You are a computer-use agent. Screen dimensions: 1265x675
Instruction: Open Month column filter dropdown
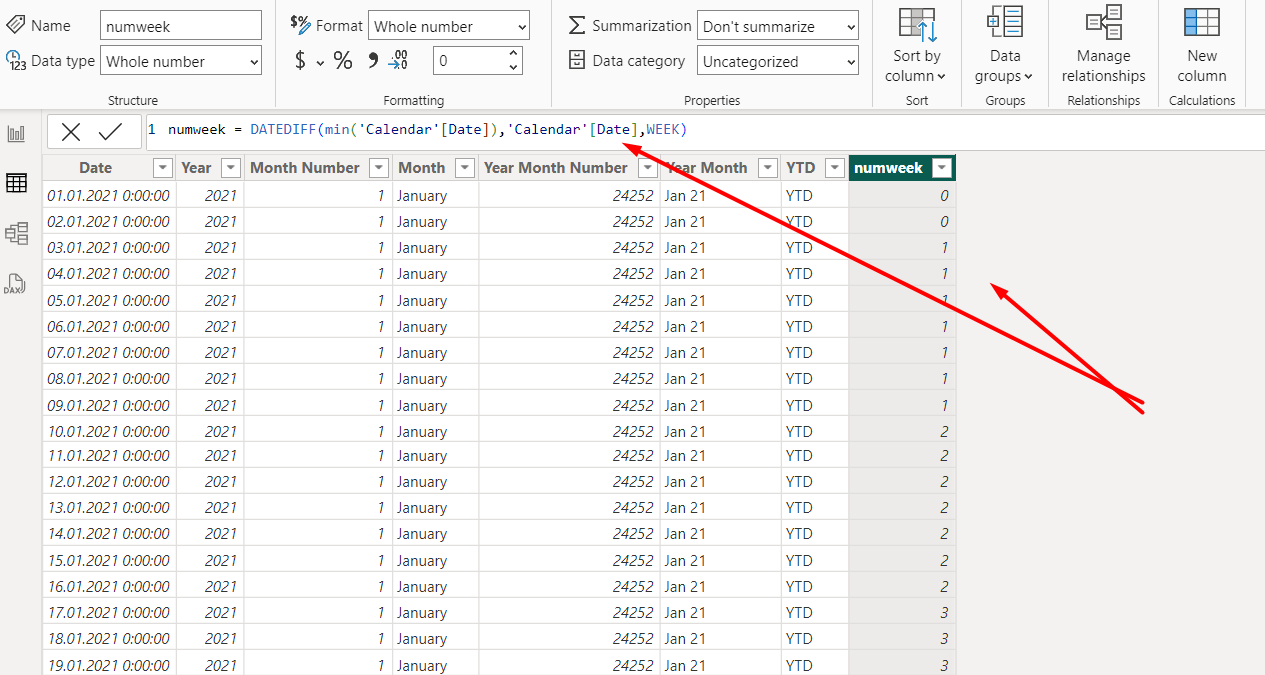[x=465, y=168]
